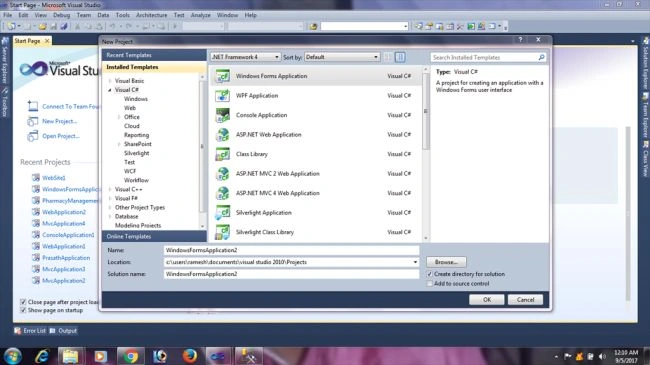Image resolution: width=650 pixels, height=365 pixels.
Task: Toggle Show page on startup checkbox
Action: tap(23, 310)
